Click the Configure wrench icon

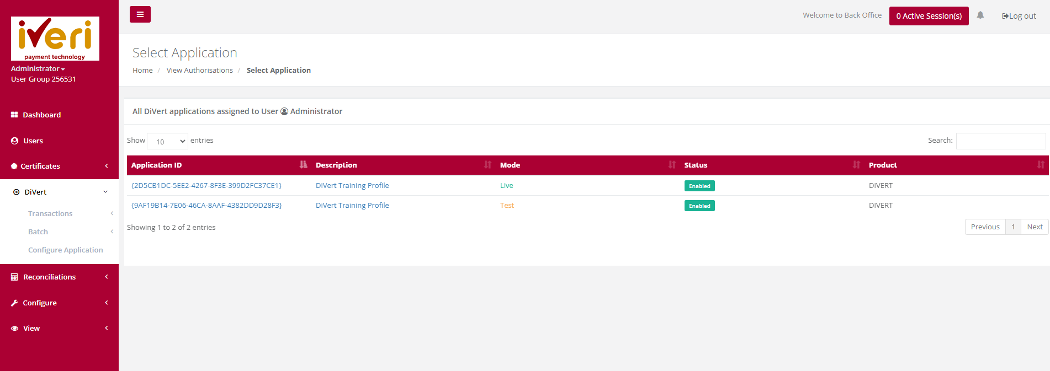point(14,303)
